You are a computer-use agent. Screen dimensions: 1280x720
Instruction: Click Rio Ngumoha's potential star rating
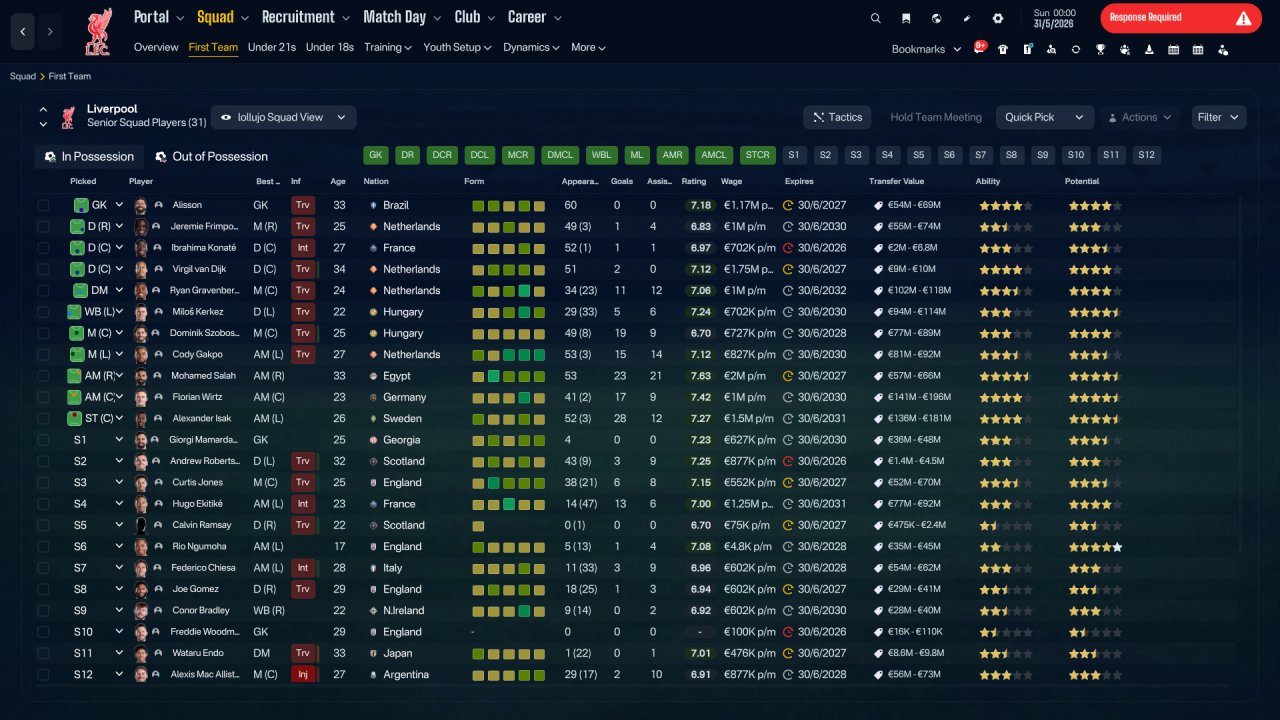coord(1095,546)
